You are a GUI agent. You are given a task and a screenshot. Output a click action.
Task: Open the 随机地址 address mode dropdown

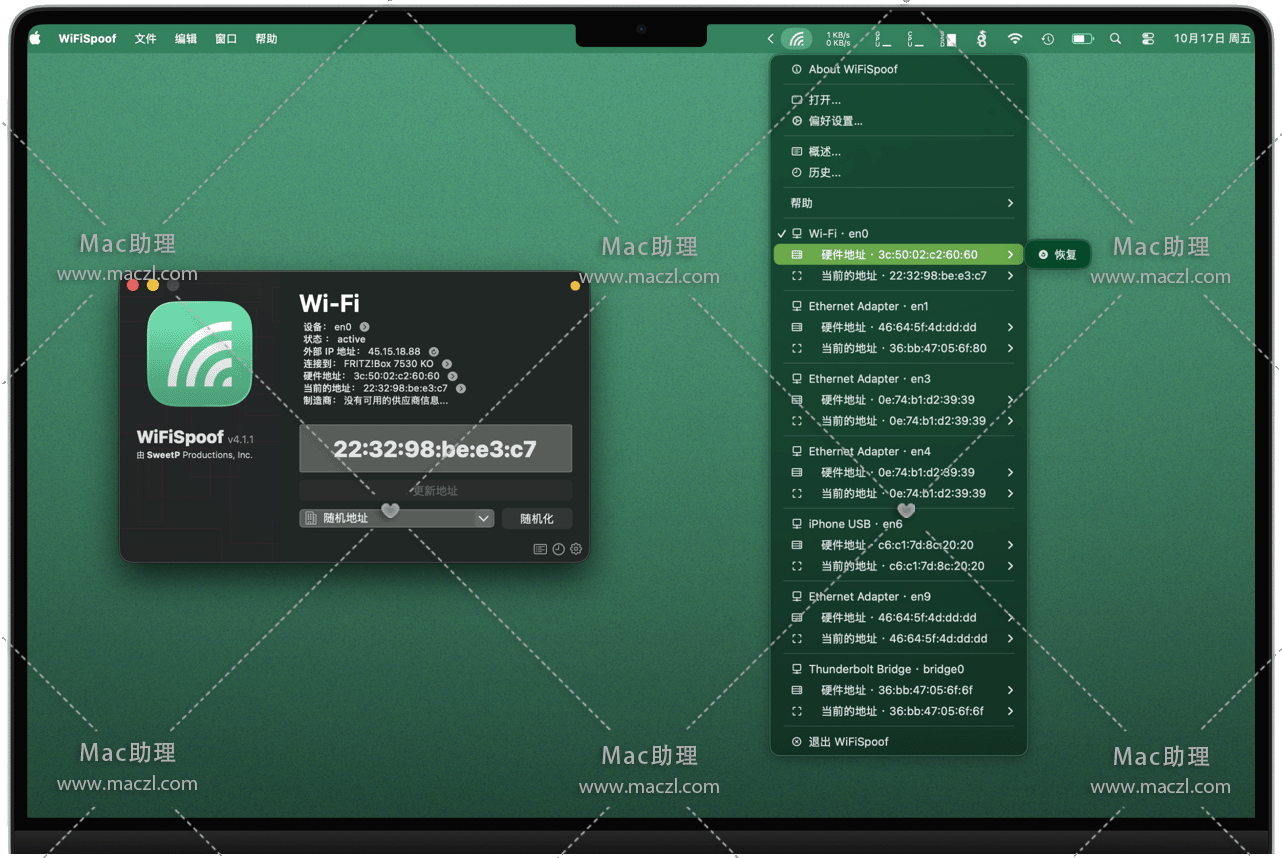tap(396, 518)
